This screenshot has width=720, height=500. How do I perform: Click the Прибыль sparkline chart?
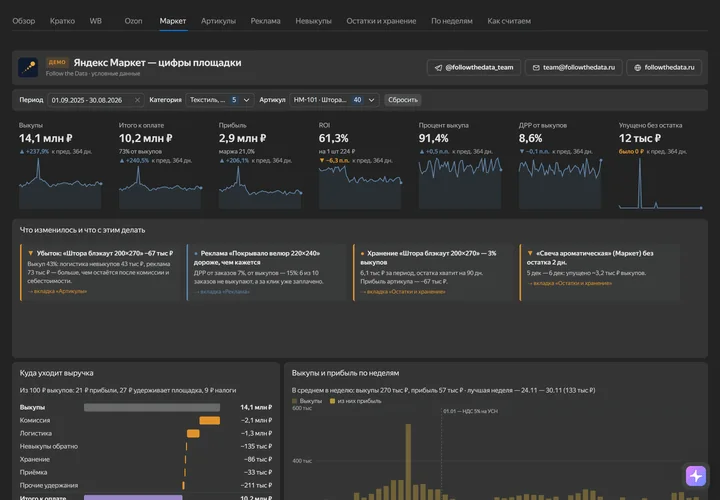pos(260,187)
